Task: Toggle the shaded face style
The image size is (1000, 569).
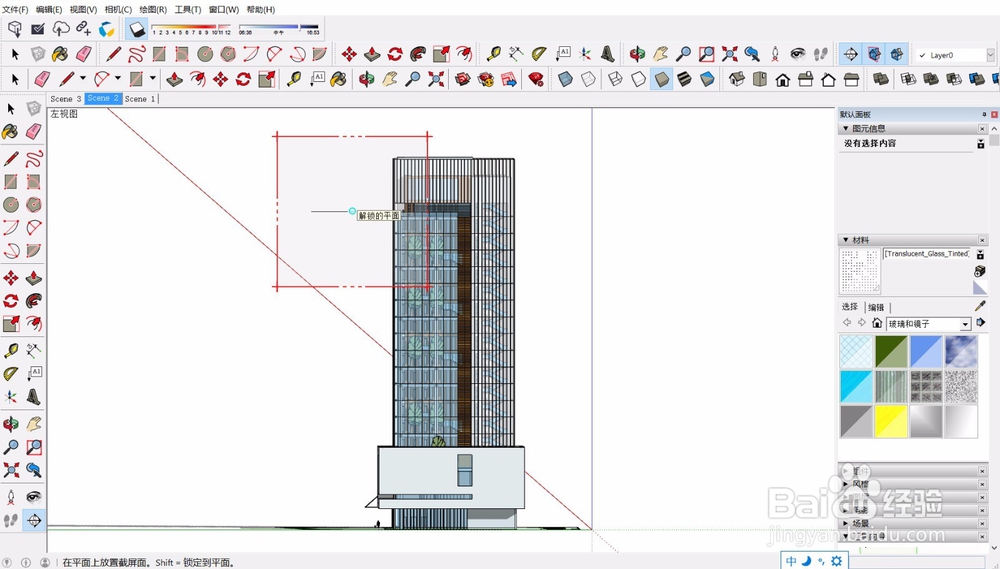Action: coord(661,79)
